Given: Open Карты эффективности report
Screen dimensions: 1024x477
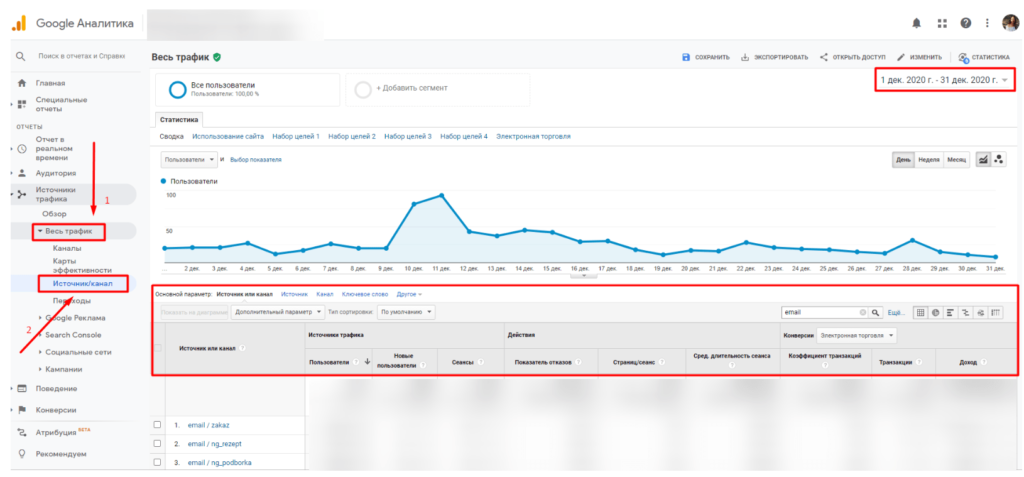Looking at the screenshot, I should (x=82, y=265).
